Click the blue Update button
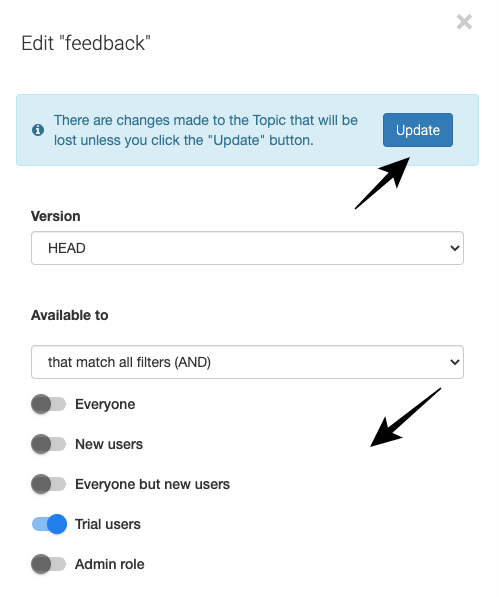 (x=418, y=130)
